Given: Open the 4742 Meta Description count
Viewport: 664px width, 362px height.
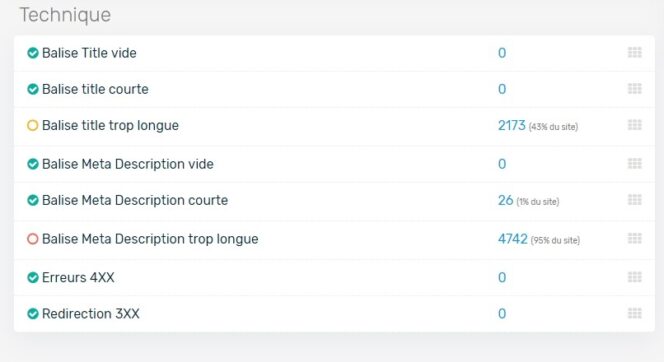Looking at the screenshot, I should click(512, 239).
